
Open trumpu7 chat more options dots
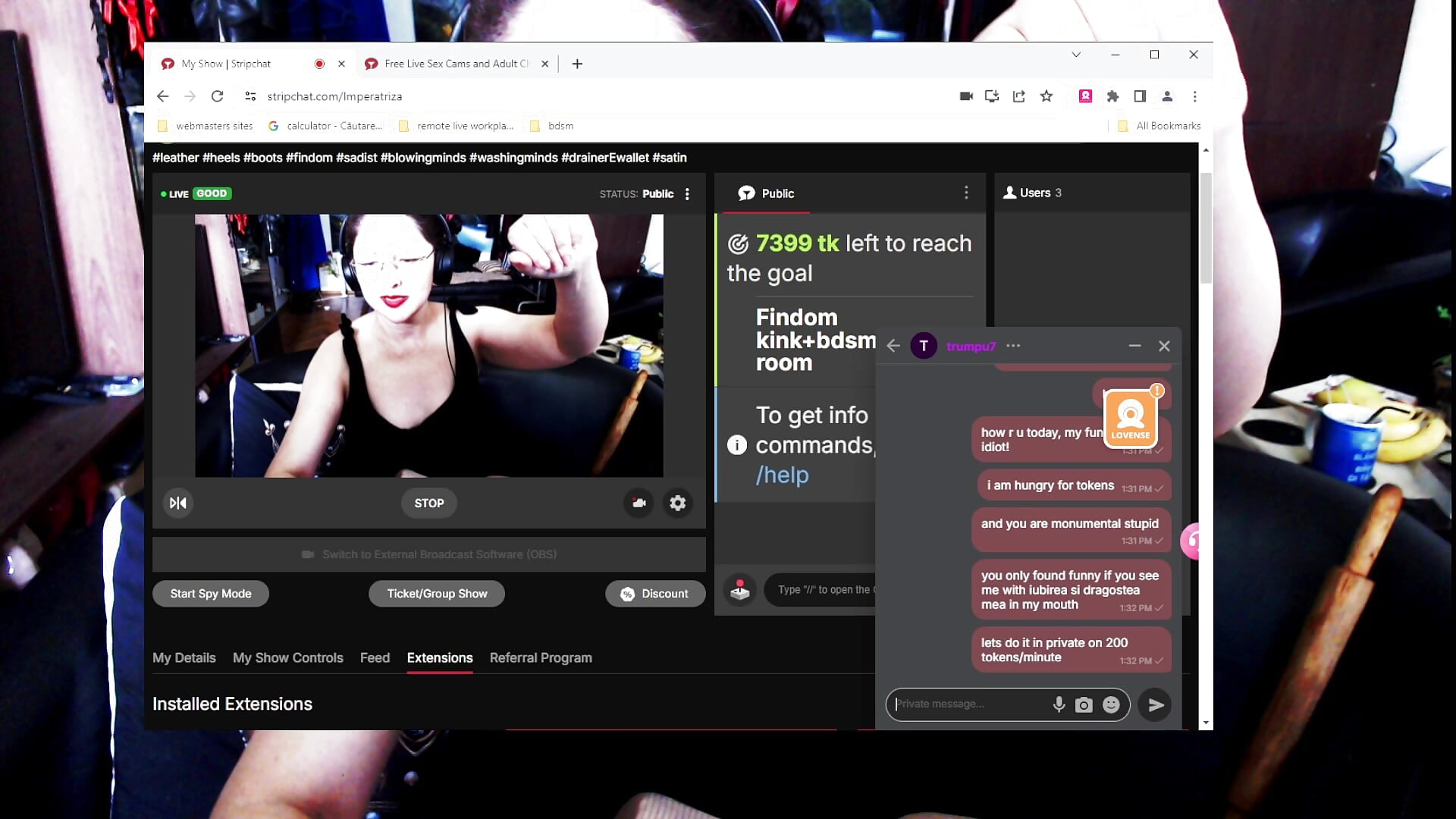pos(1013,346)
